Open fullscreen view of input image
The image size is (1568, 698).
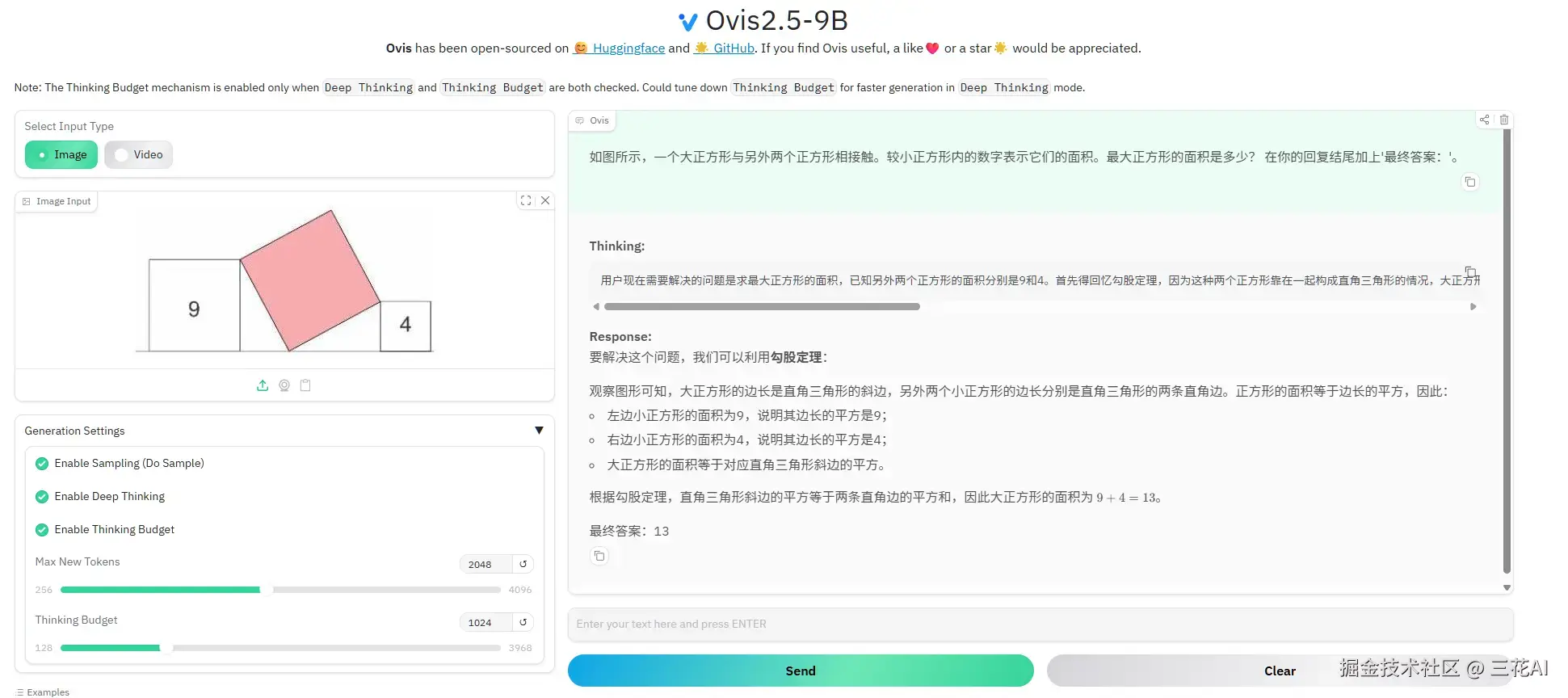point(526,200)
